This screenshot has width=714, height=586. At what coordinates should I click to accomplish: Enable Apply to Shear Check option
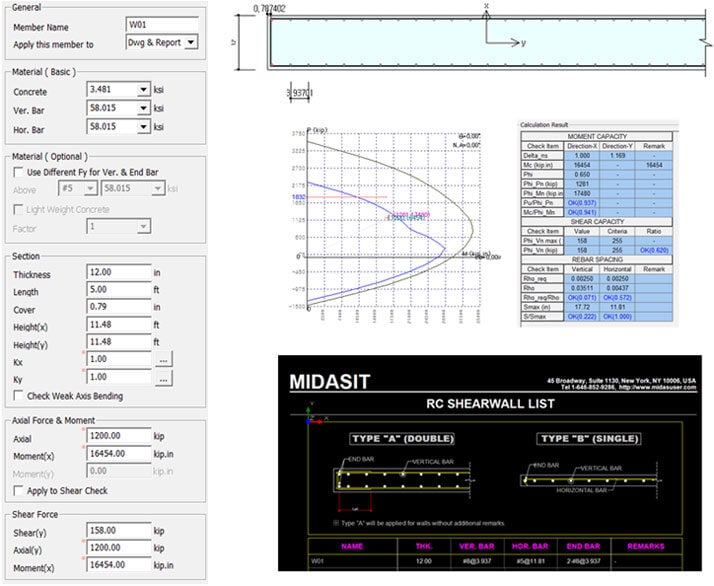(x=19, y=490)
